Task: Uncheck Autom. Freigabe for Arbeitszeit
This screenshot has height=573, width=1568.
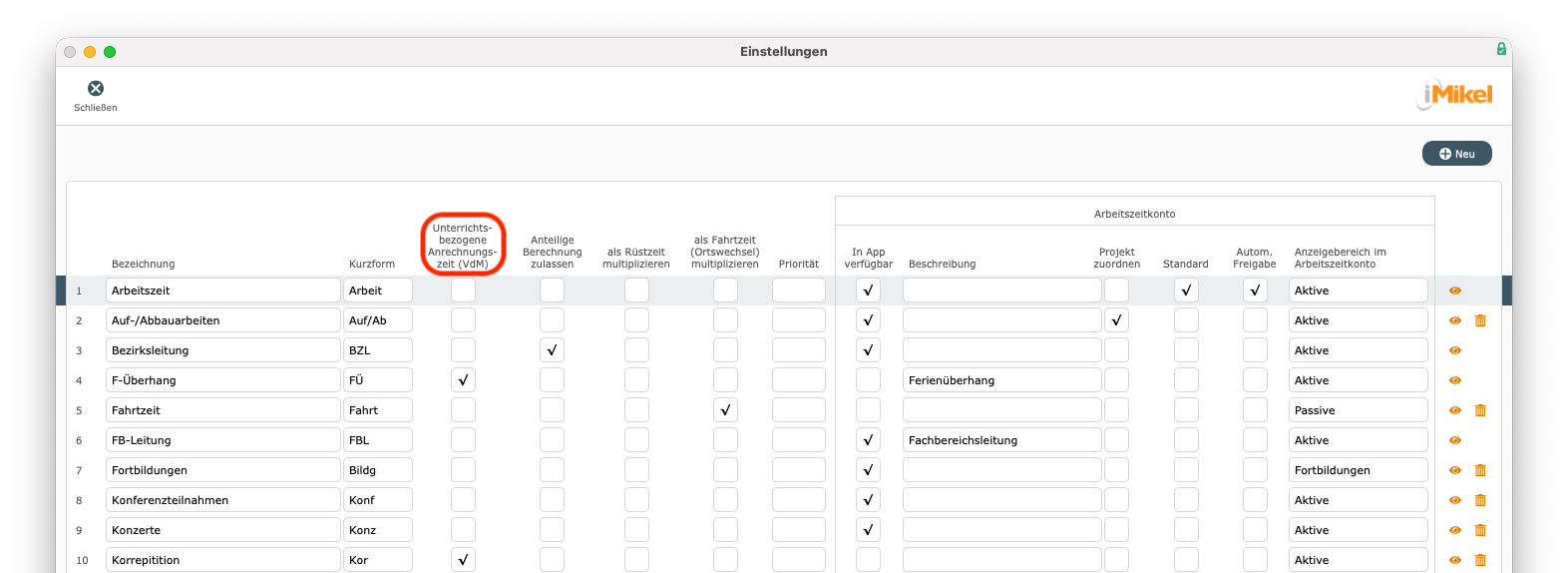Action: coord(1255,290)
